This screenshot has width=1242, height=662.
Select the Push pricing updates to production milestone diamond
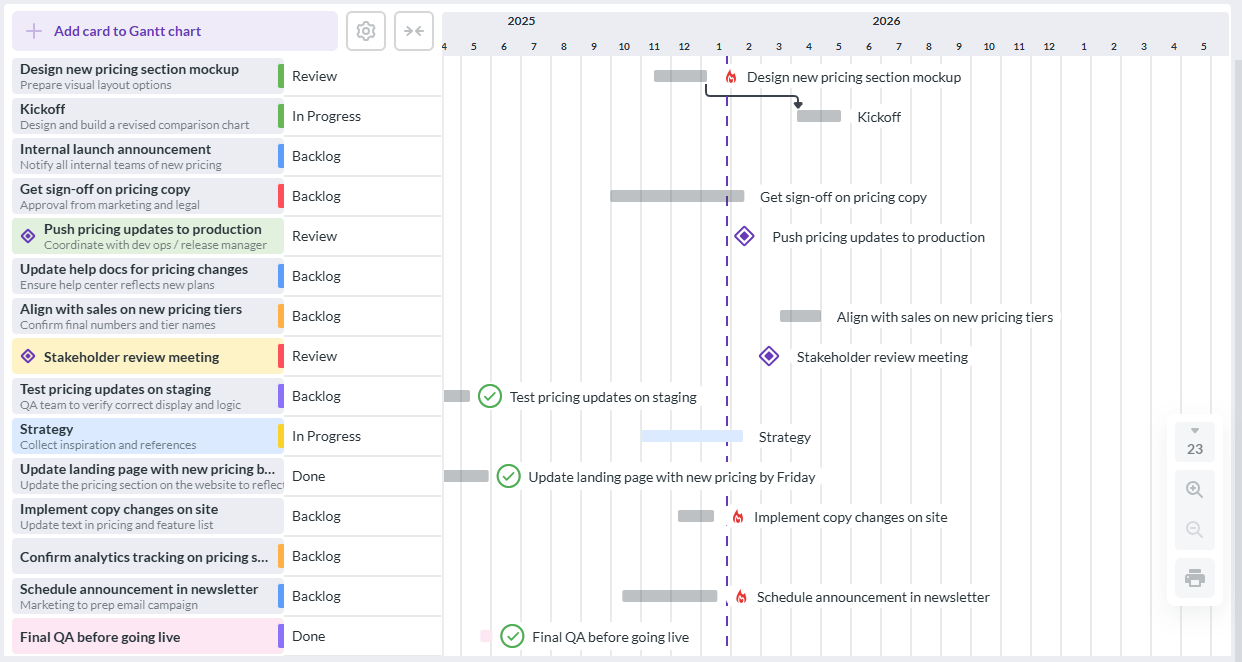click(x=743, y=235)
